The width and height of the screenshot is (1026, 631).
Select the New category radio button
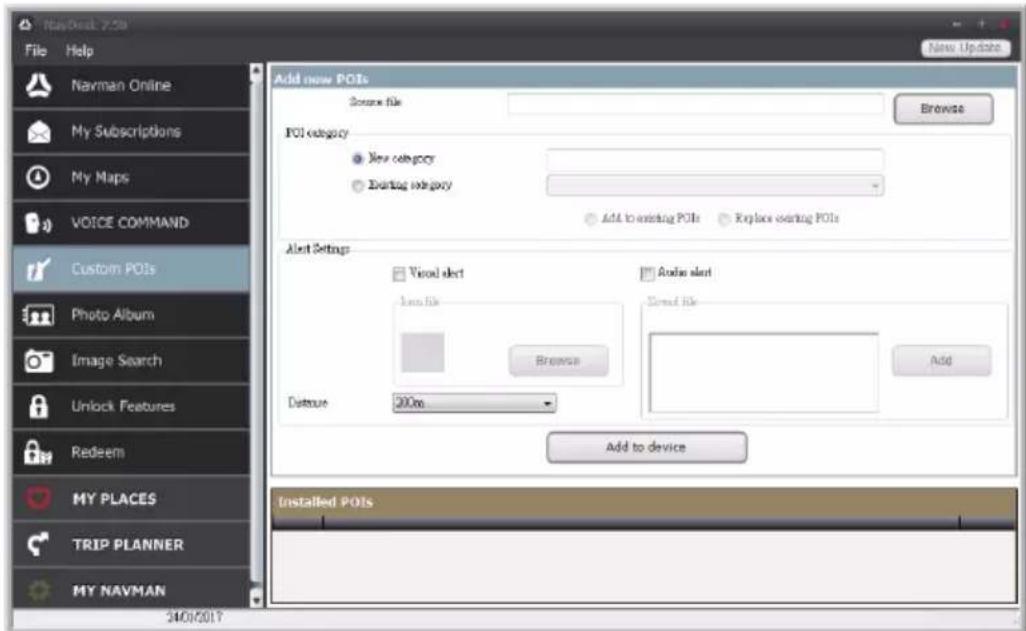357,159
